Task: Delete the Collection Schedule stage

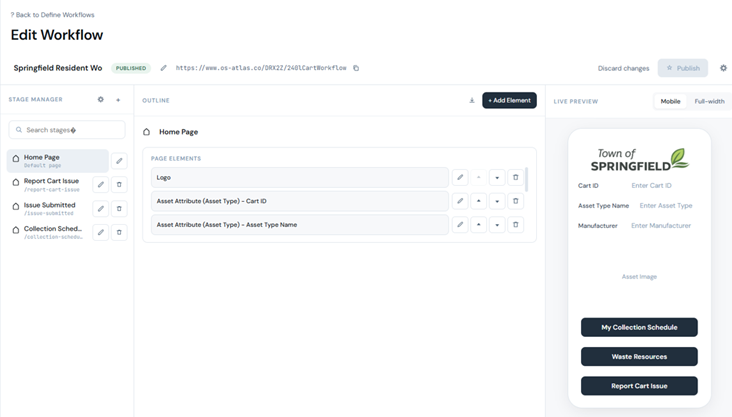Action: pos(119,232)
